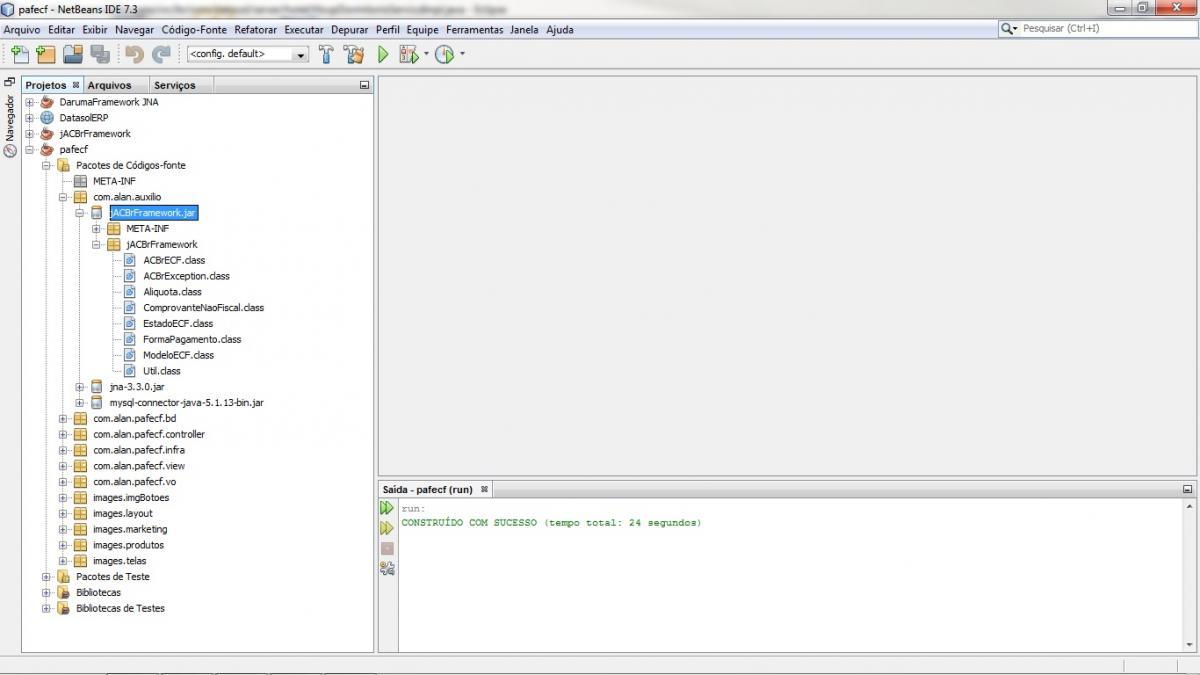The height and width of the screenshot is (675, 1200).
Task: Click the output settings icon below stop
Action: click(387, 568)
